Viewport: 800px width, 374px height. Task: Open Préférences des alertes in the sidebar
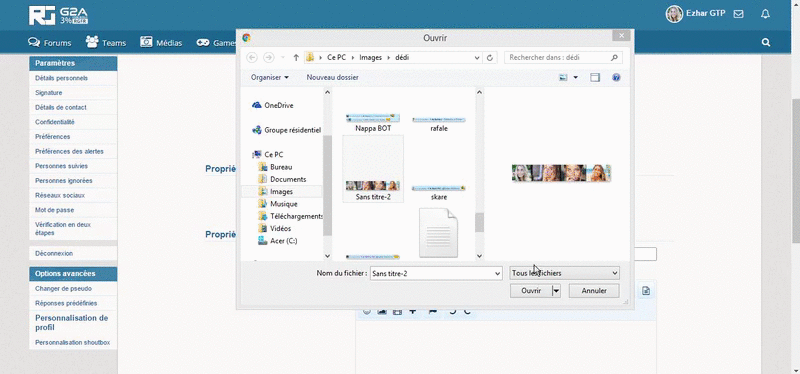pyautogui.click(x=69, y=152)
